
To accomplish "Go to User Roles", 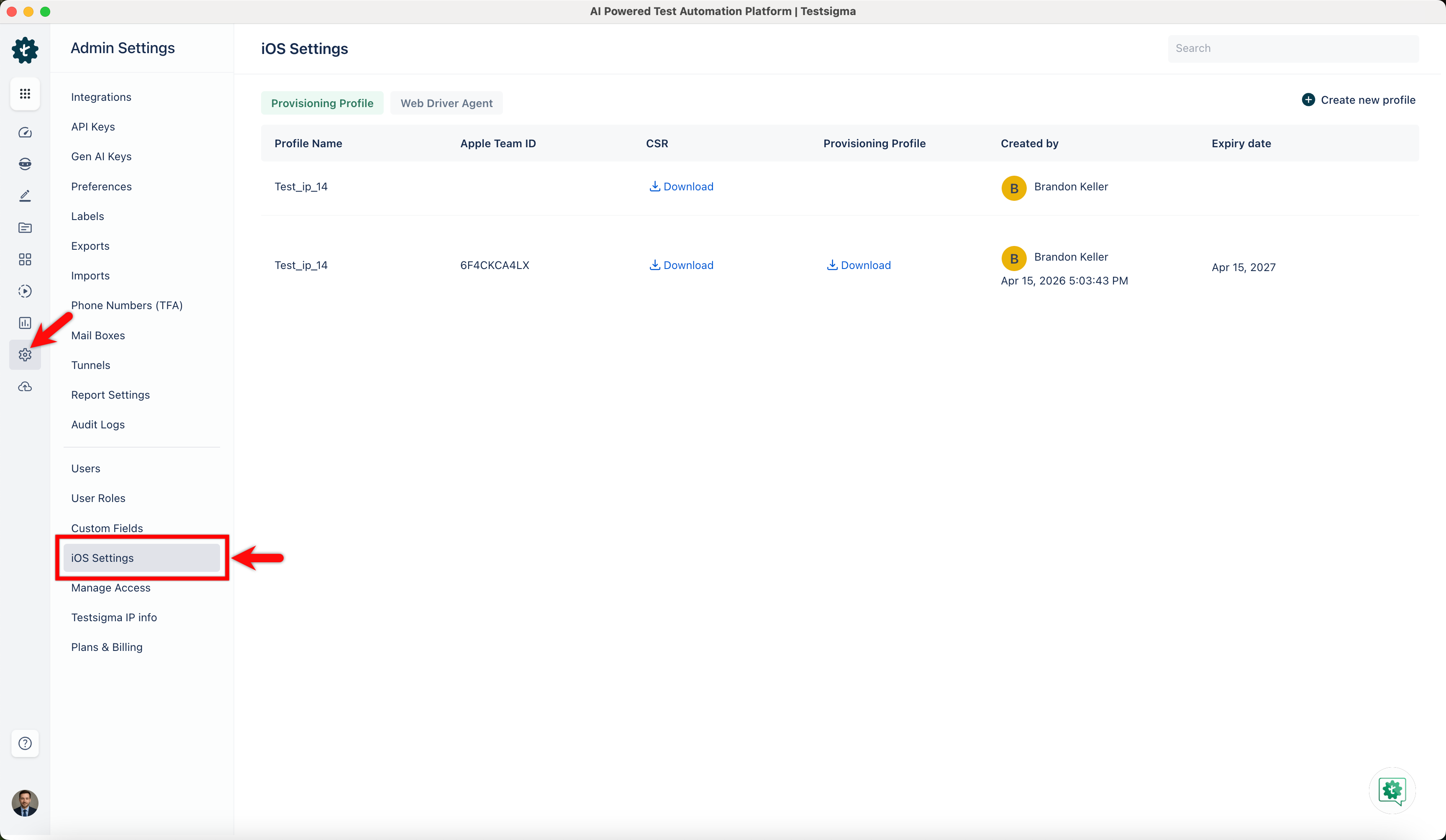I will [x=98, y=498].
